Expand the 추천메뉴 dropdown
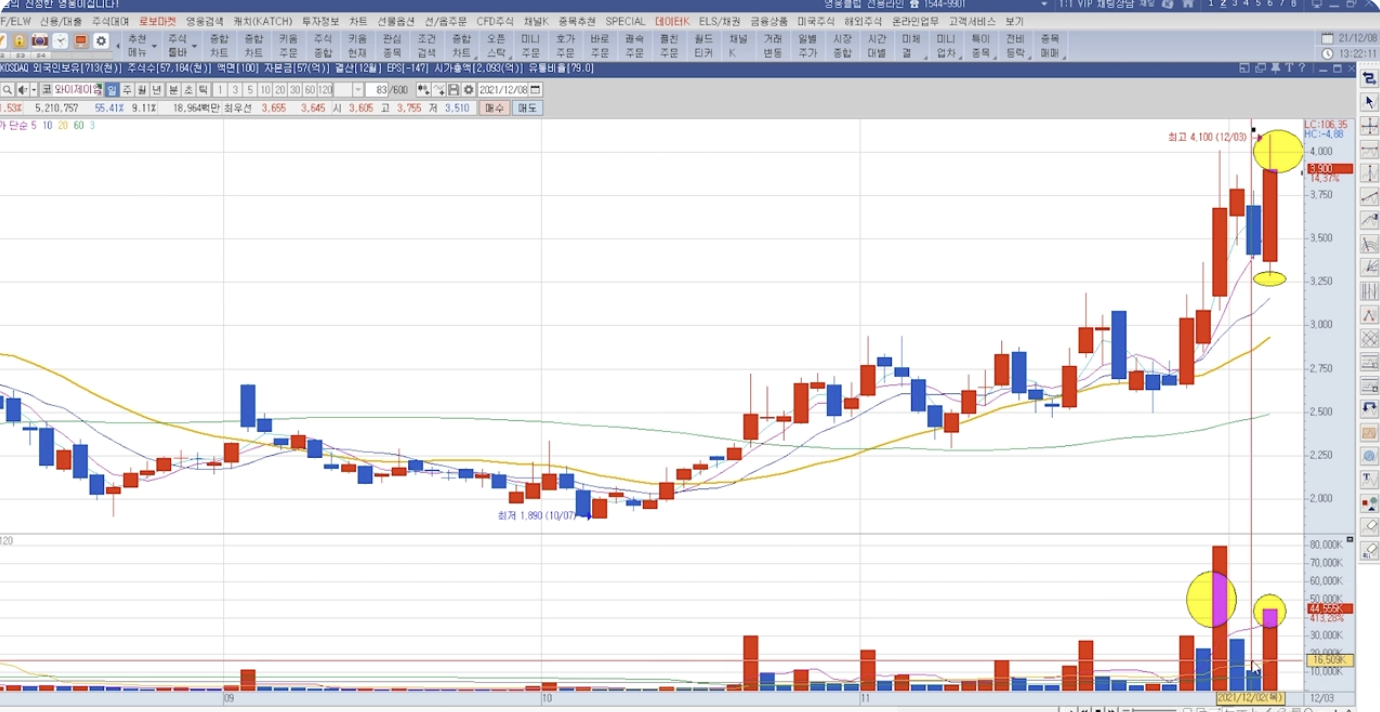Screen dimensions: 1380x712 (154, 46)
